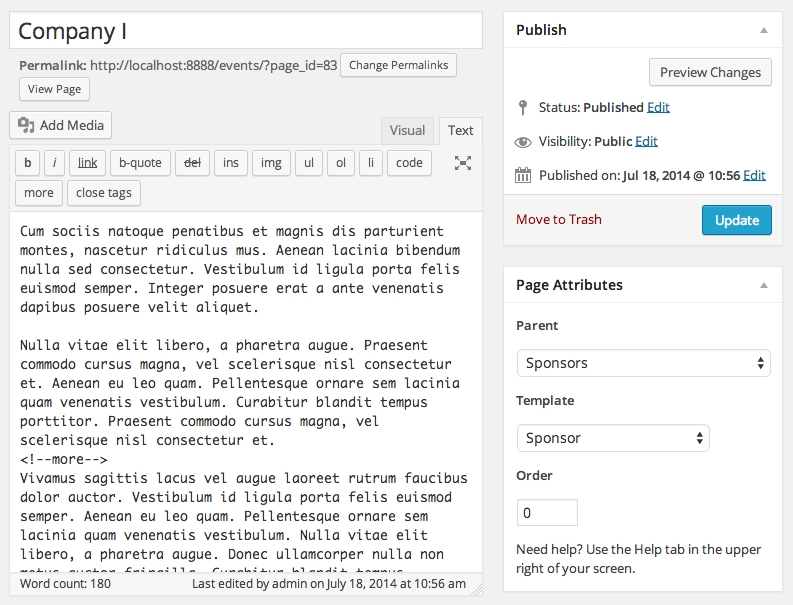Insert list item with li button
The height and width of the screenshot is (605, 793).
(371, 163)
